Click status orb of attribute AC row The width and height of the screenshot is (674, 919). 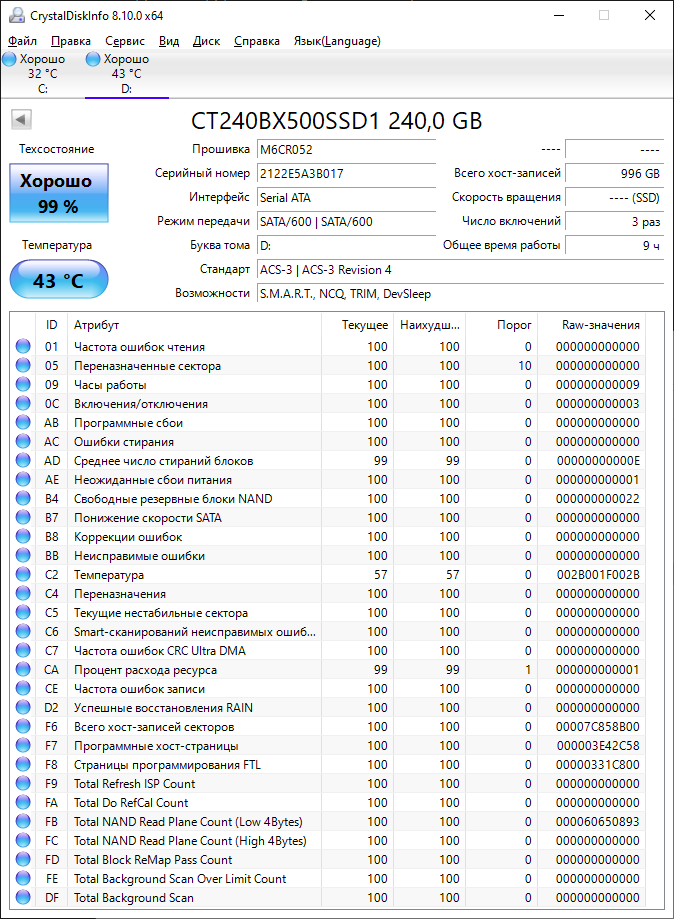tap(23, 441)
